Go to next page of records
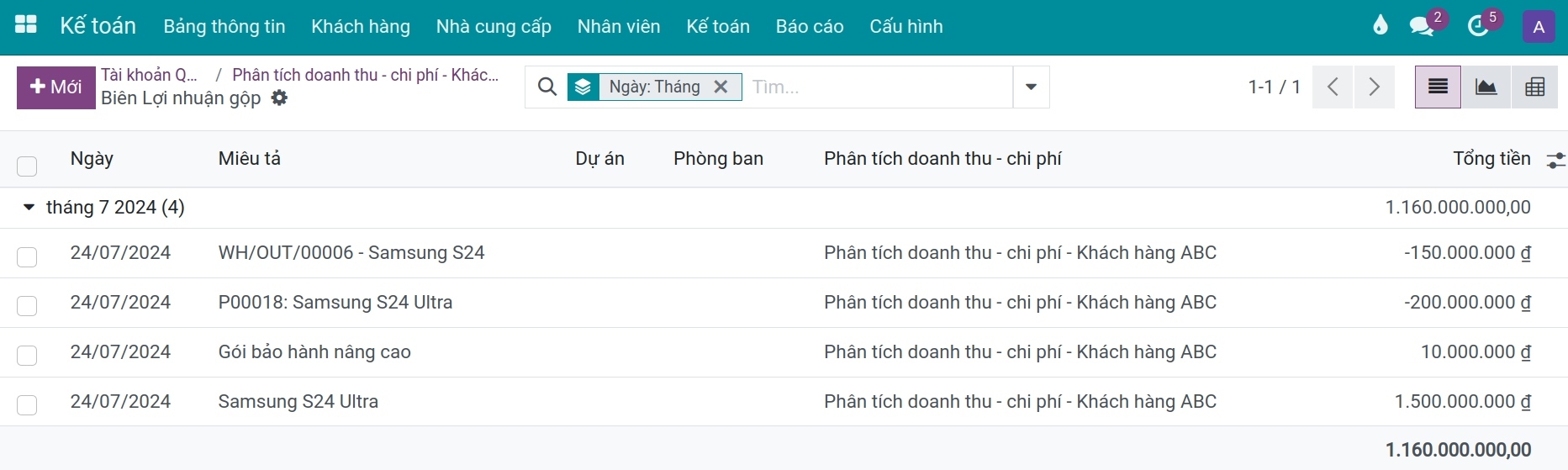 (1374, 87)
